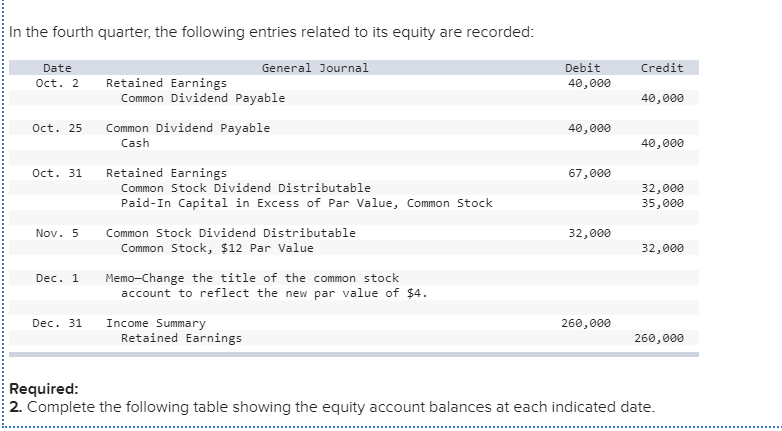Click the 67,000 debit amount
This screenshot has height=431, width=782.
[x=589, y=173]
